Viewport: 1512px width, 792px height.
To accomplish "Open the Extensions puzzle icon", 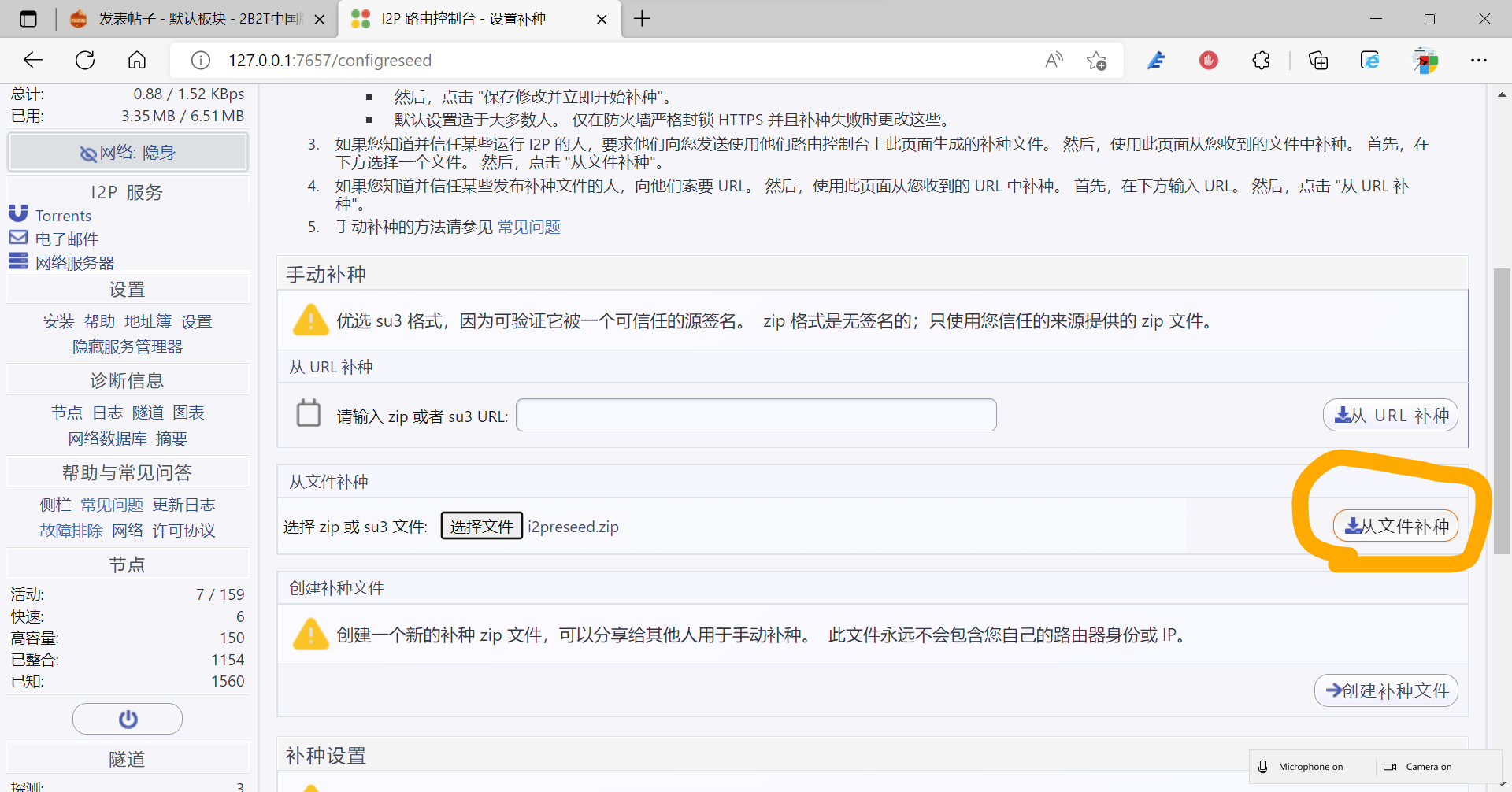I will click(x=1261, y=60).
